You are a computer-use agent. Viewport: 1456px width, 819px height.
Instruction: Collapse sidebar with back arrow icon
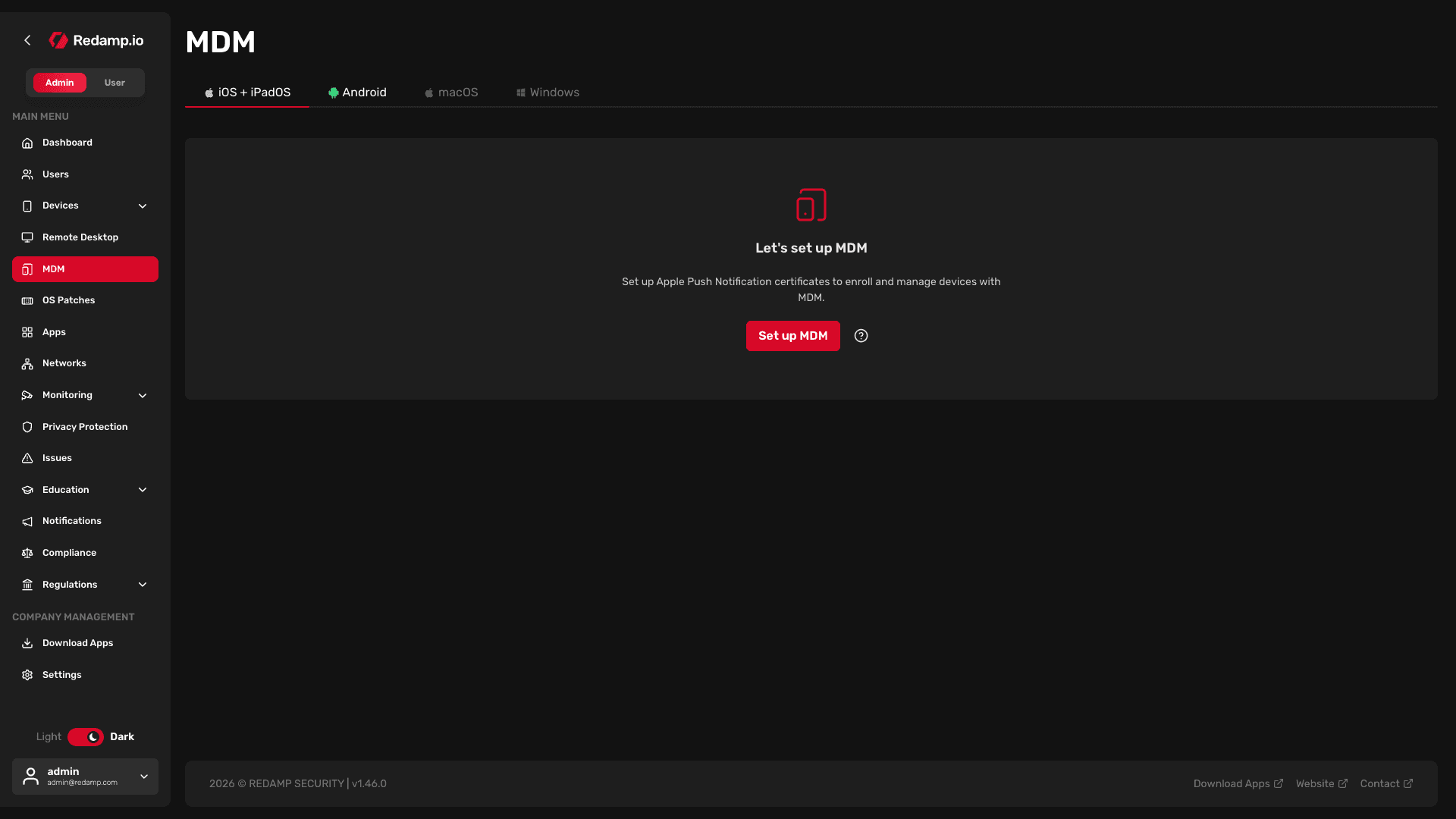[x=27, y=40]
